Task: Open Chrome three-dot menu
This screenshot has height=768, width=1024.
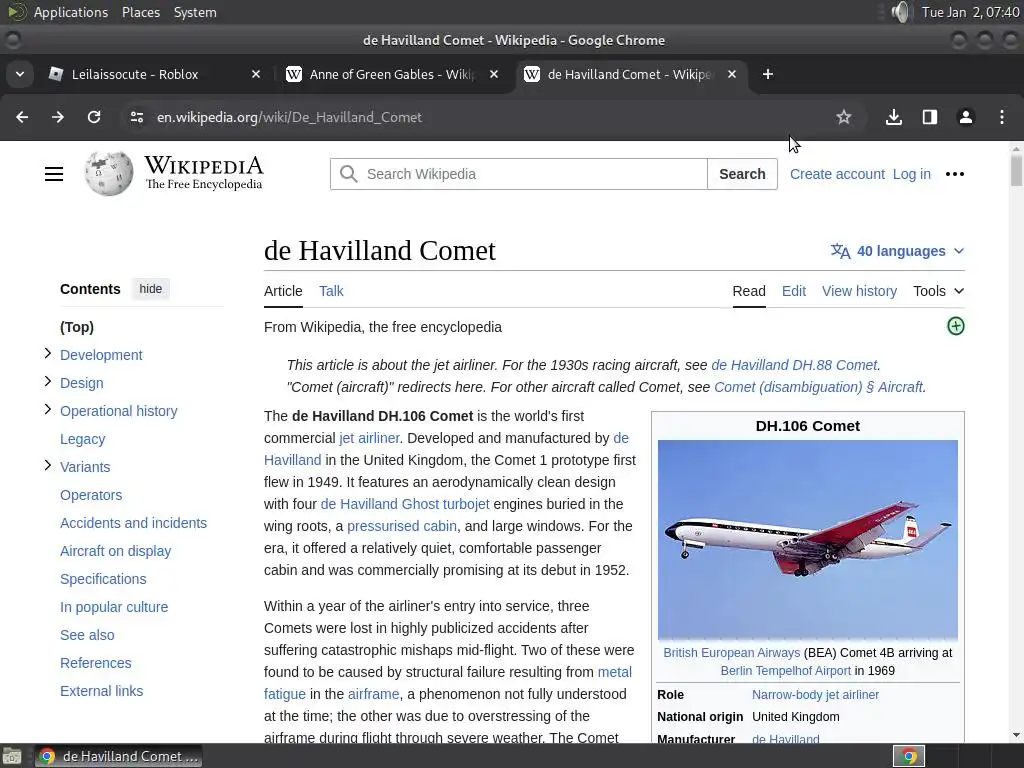Action: [1002, 117]
